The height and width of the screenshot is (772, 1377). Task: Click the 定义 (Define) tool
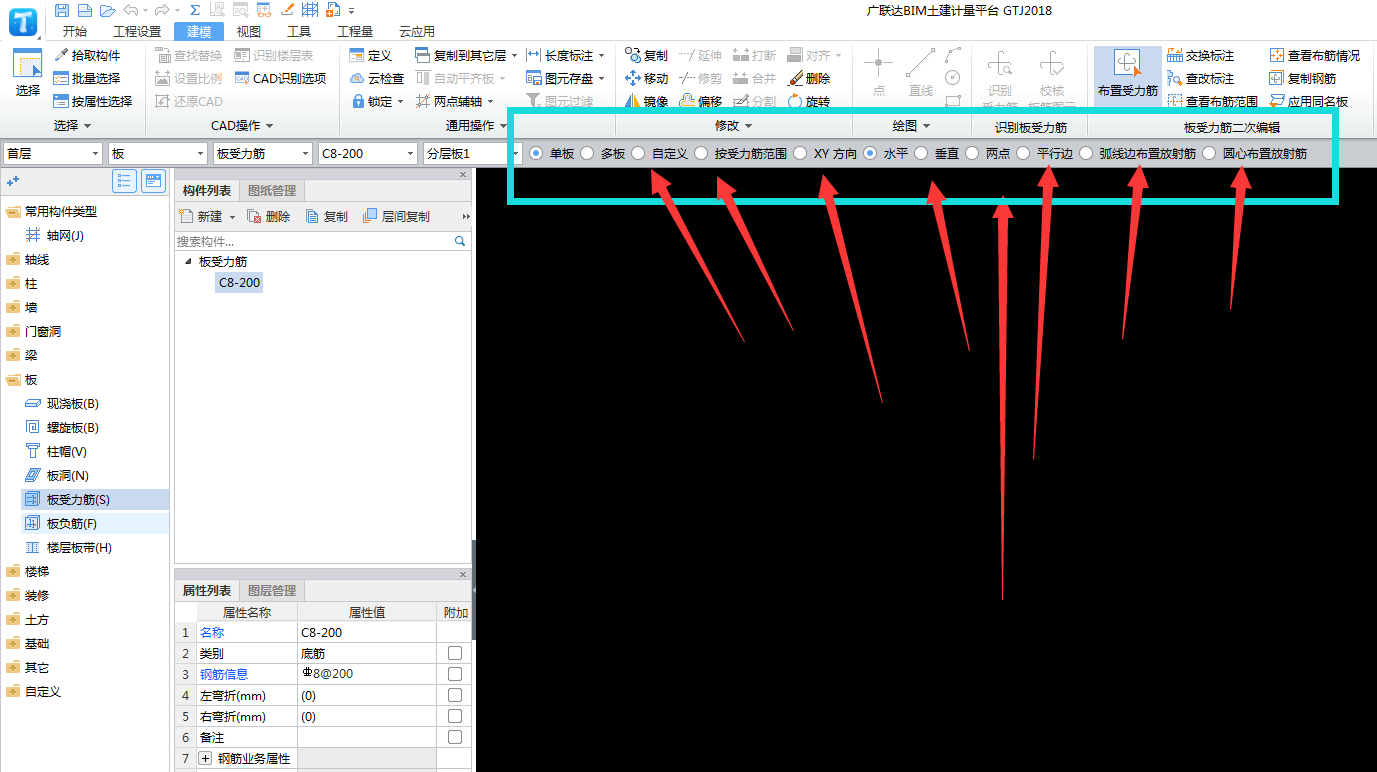(371, 55)
